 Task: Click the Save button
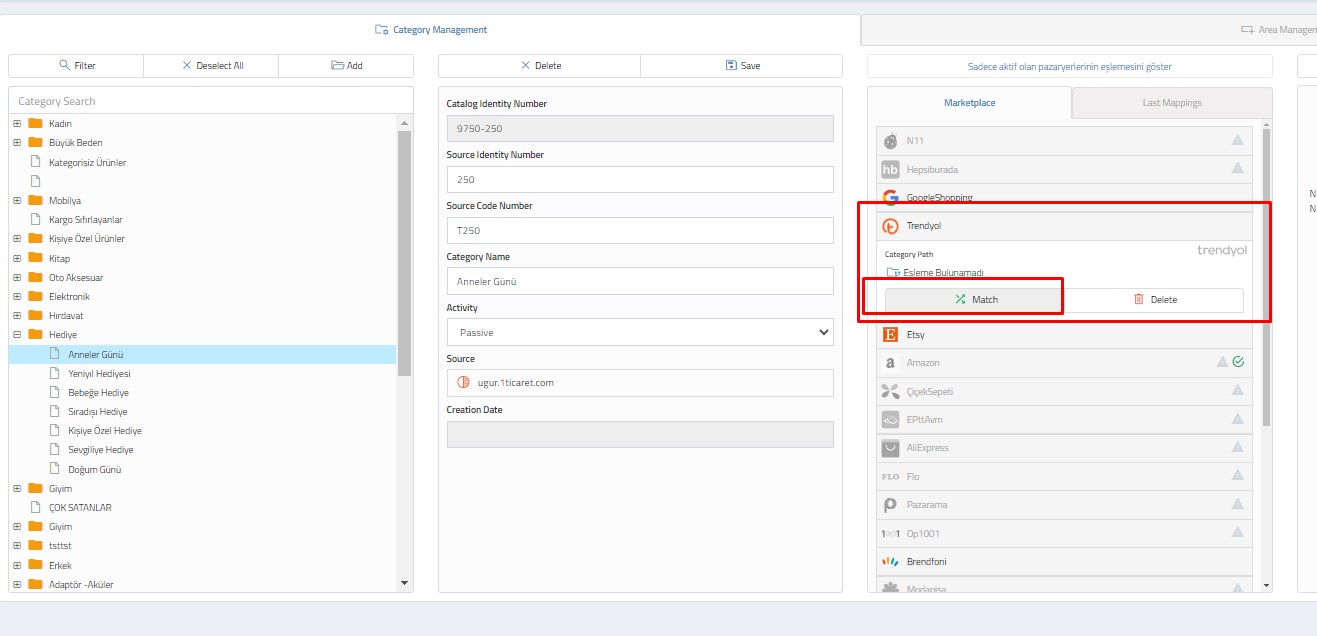[741, 66]
